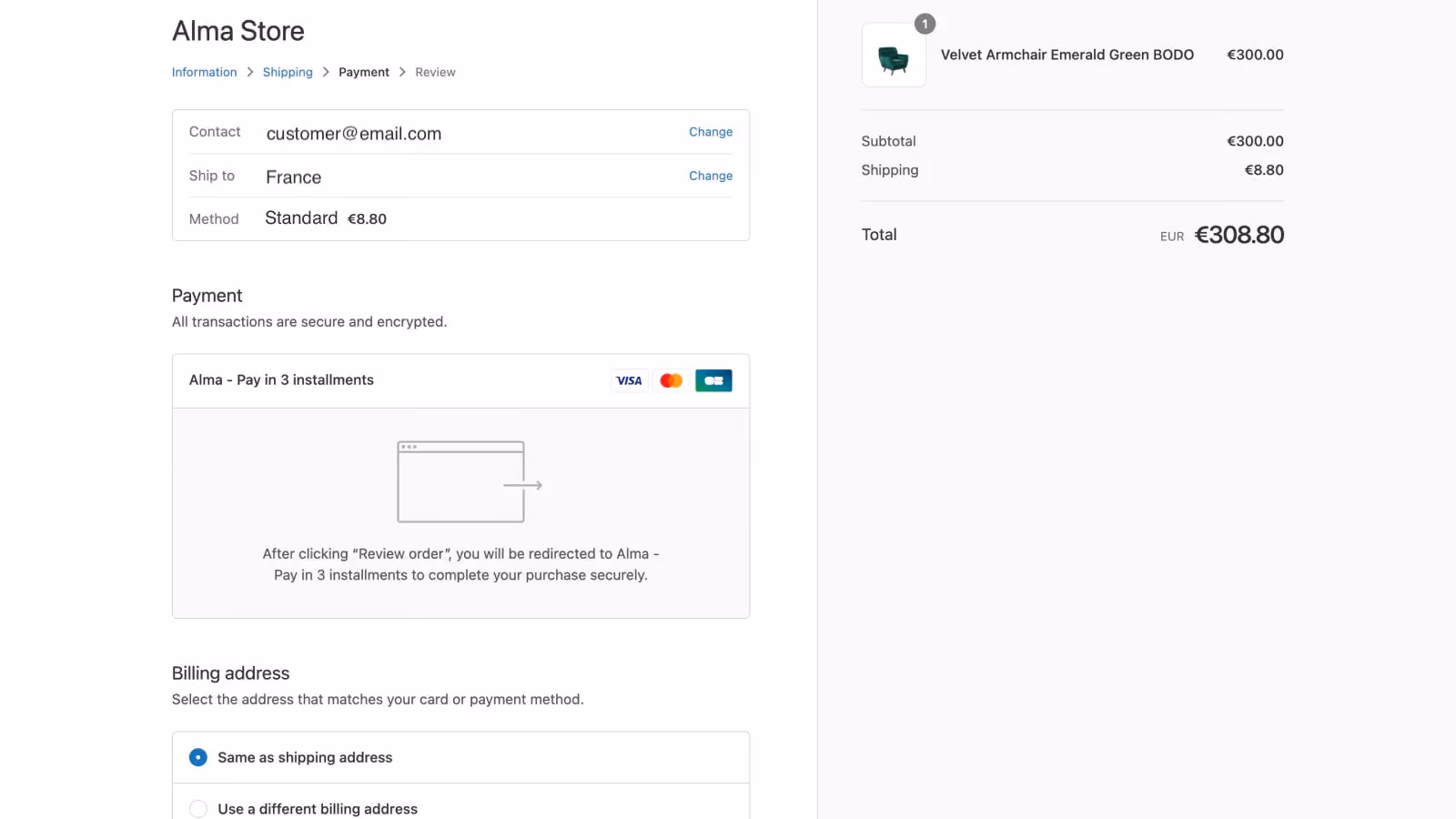The image size is (1456, 819).
Task: Click the Mastercard icon
Action: (672, 380)
